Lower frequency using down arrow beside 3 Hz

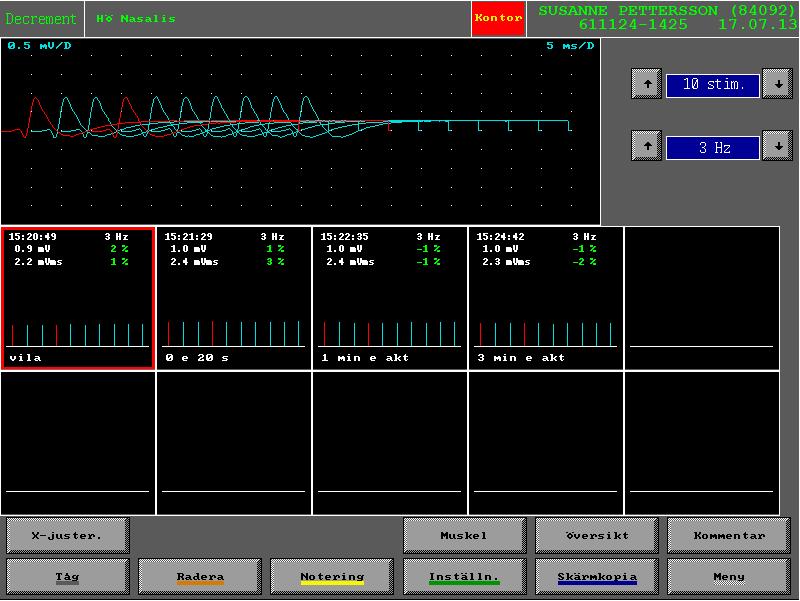click(778, 146)
